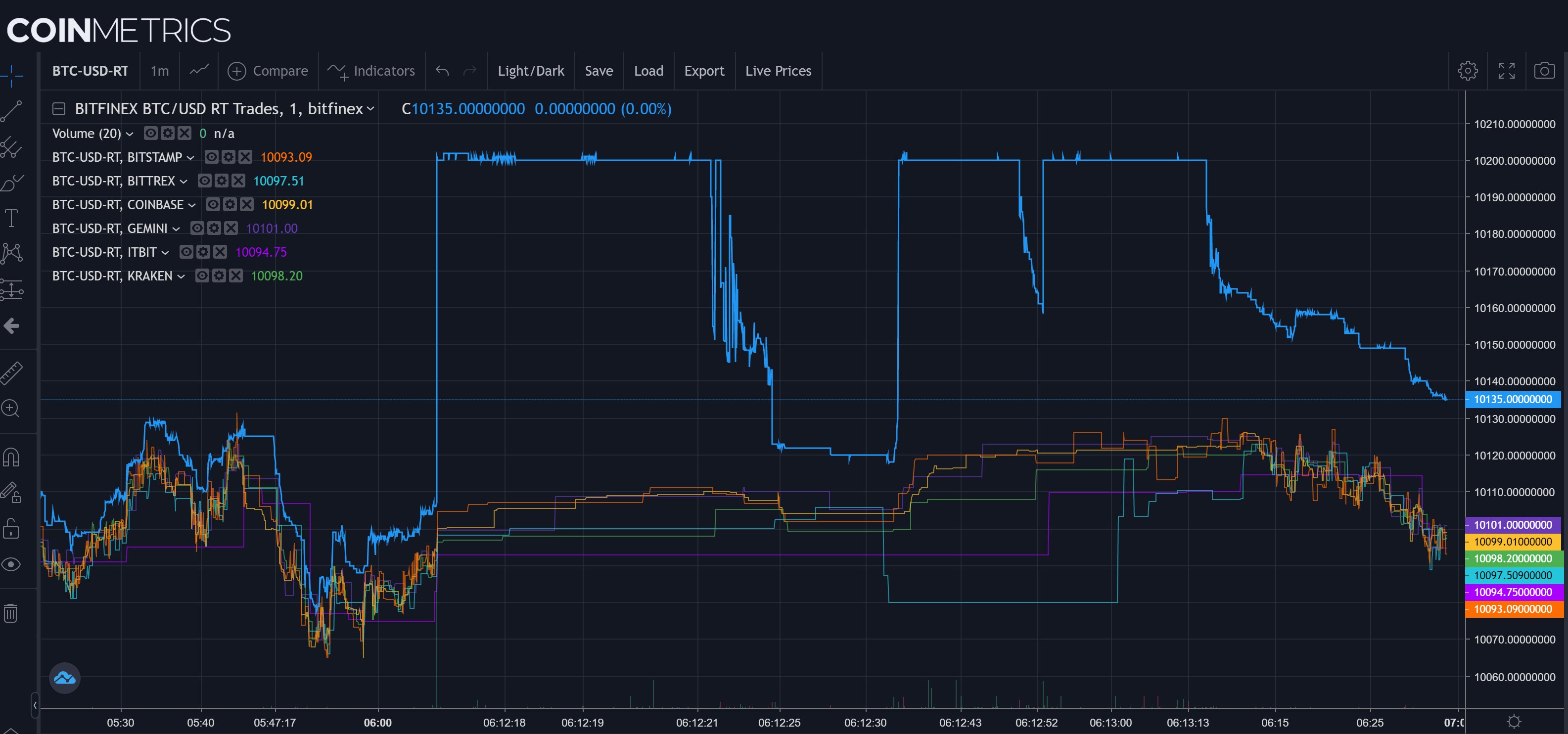The image size is (1568, 734).
Task: Expand the Volume (20) indicator dropdown
Action: [x=130, y=134]
